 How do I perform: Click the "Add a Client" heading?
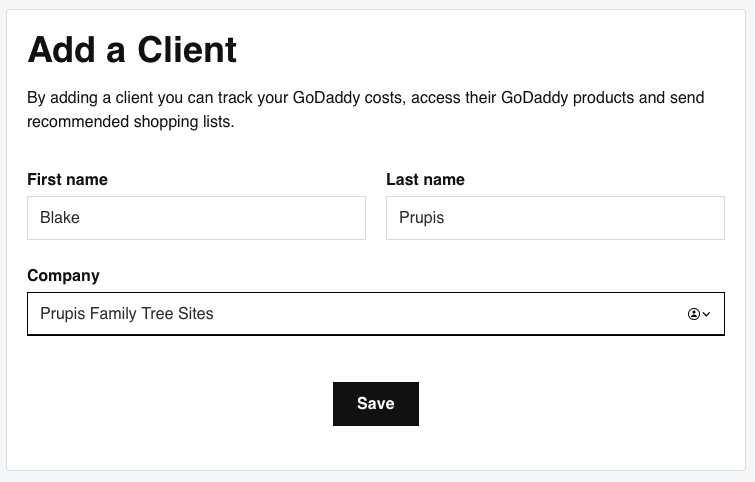[132, 50]
